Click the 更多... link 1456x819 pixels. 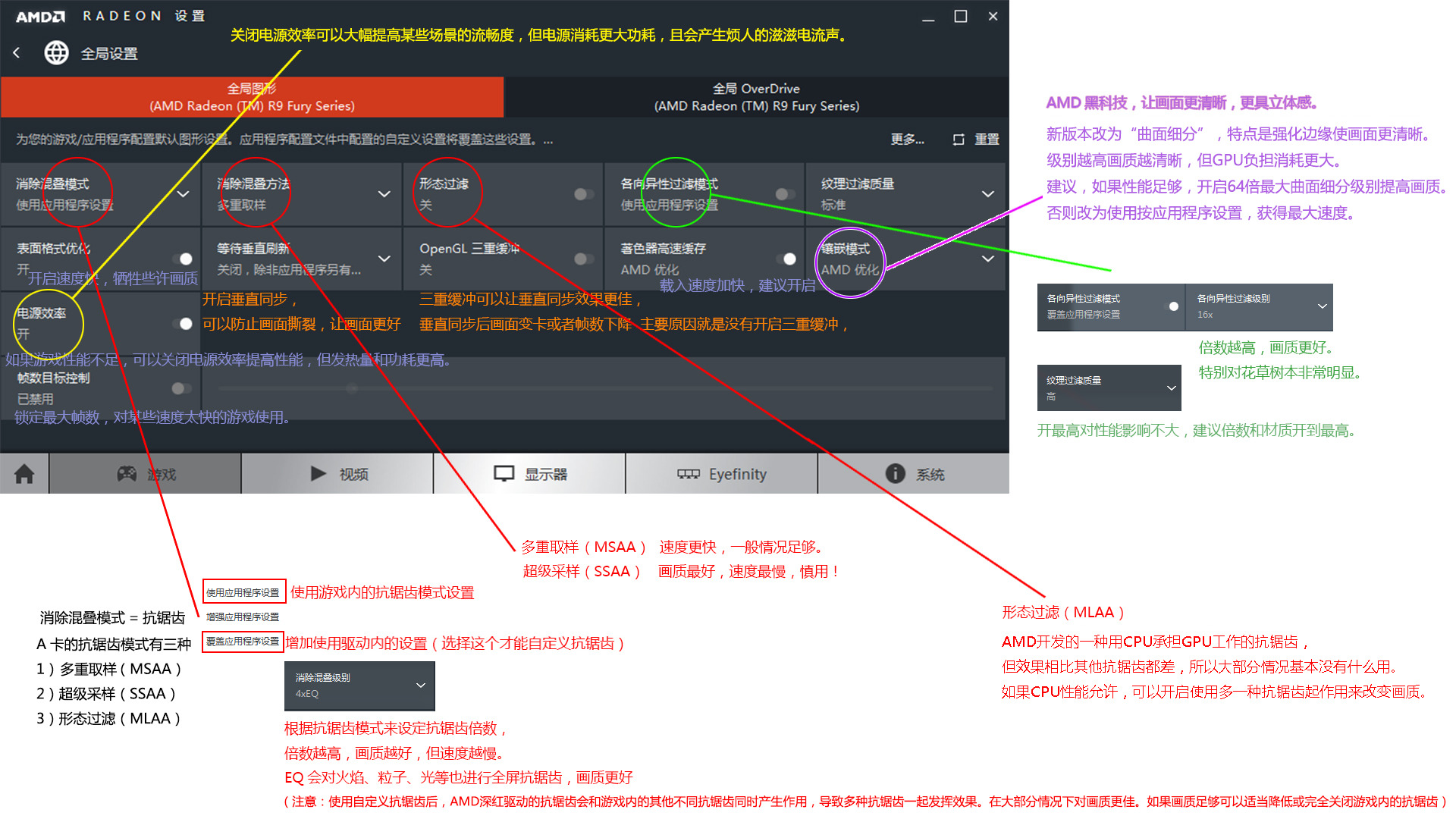pos(907,140)
